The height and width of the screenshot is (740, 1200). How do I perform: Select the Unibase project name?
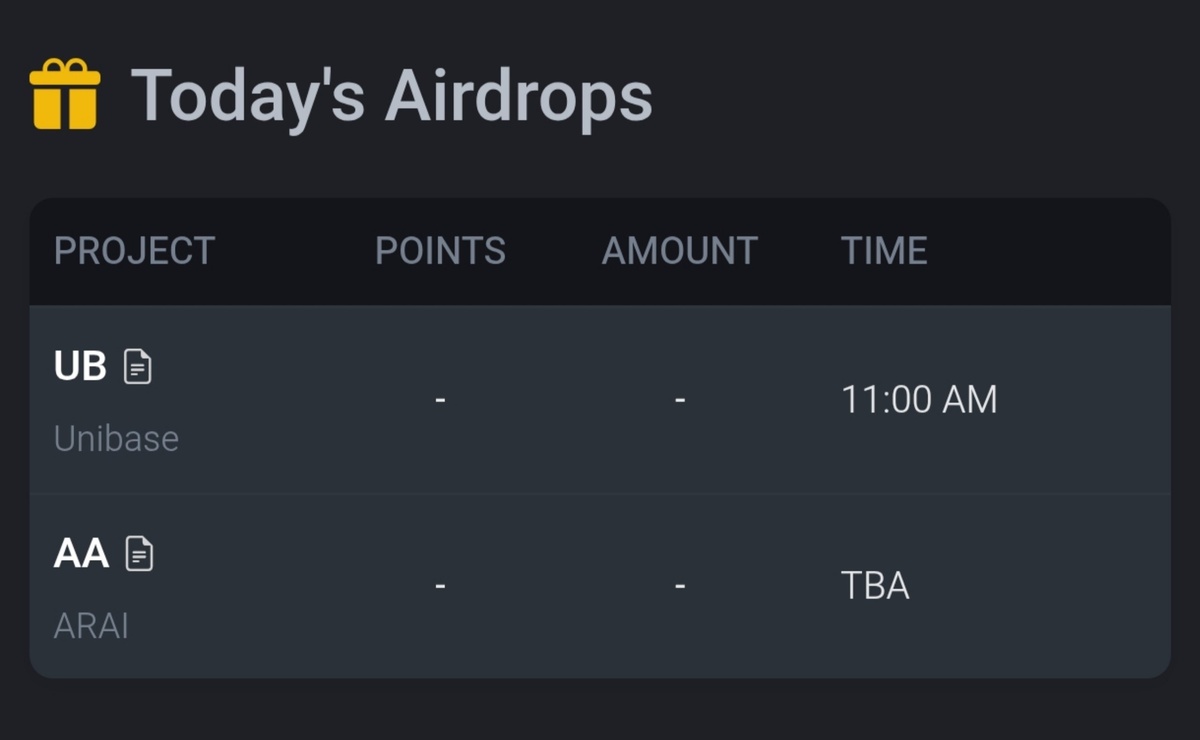pos(116,439)
